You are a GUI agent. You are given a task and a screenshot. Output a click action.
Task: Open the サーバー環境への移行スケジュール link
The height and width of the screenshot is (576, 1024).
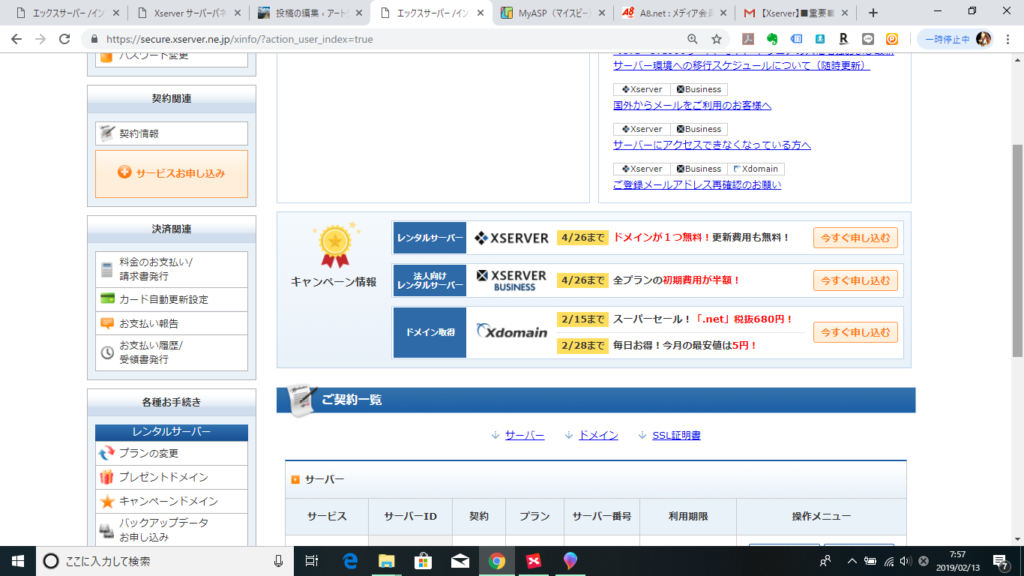tap(741, 65)
